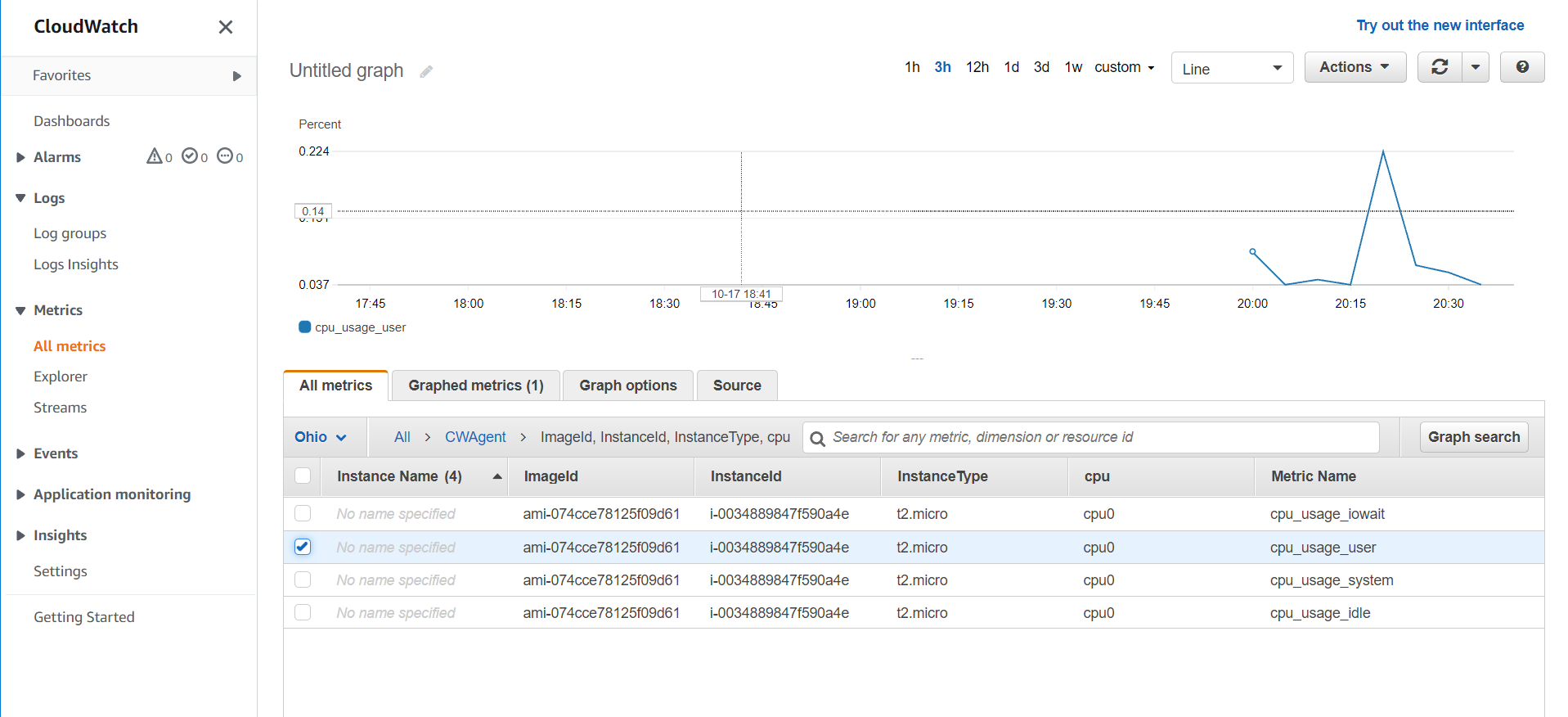View alarms in OK state icon
1568x717 pixels.
[x=190, y=156]
